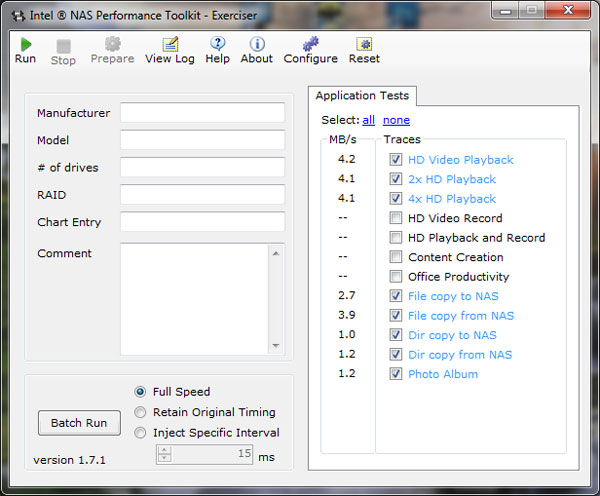
Task: Click inside the Comment text box
Action: (194, 299)
